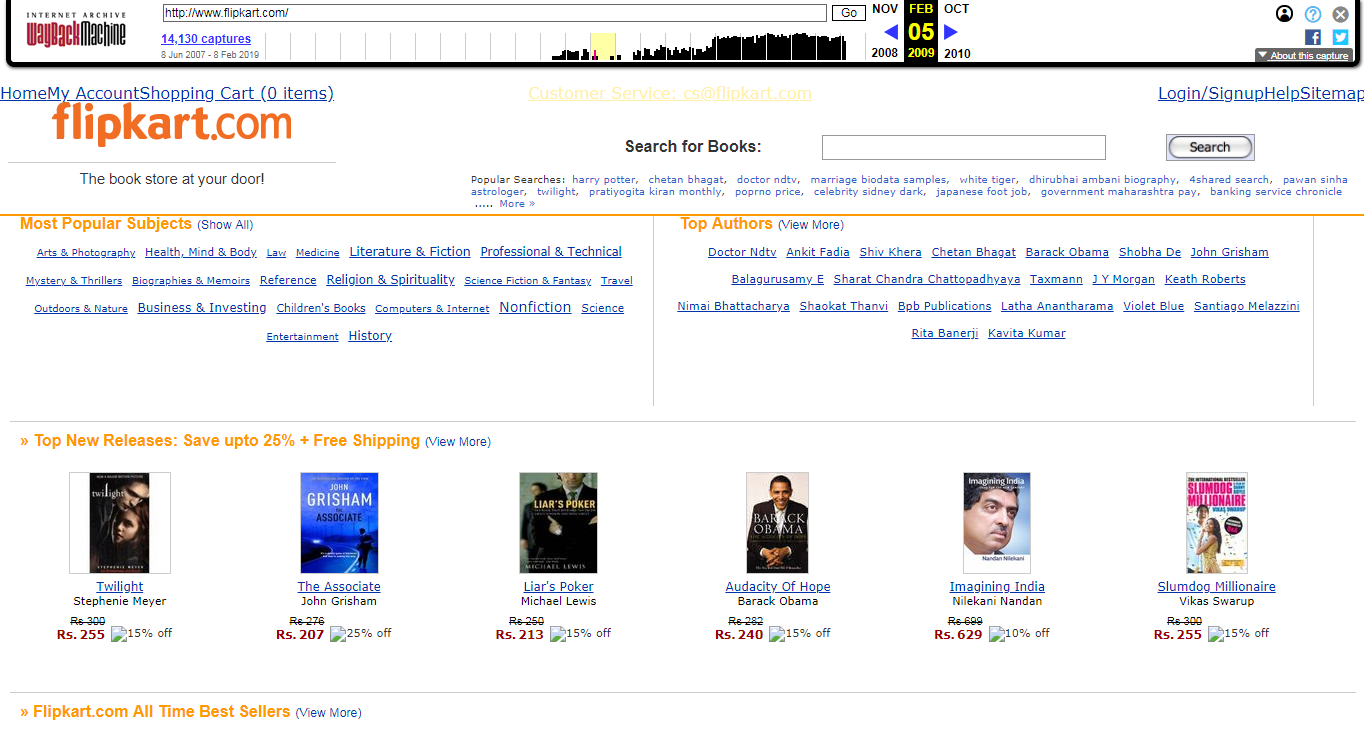Click the Search for Books input field
1364x736 pixels.
coord(963,148)
